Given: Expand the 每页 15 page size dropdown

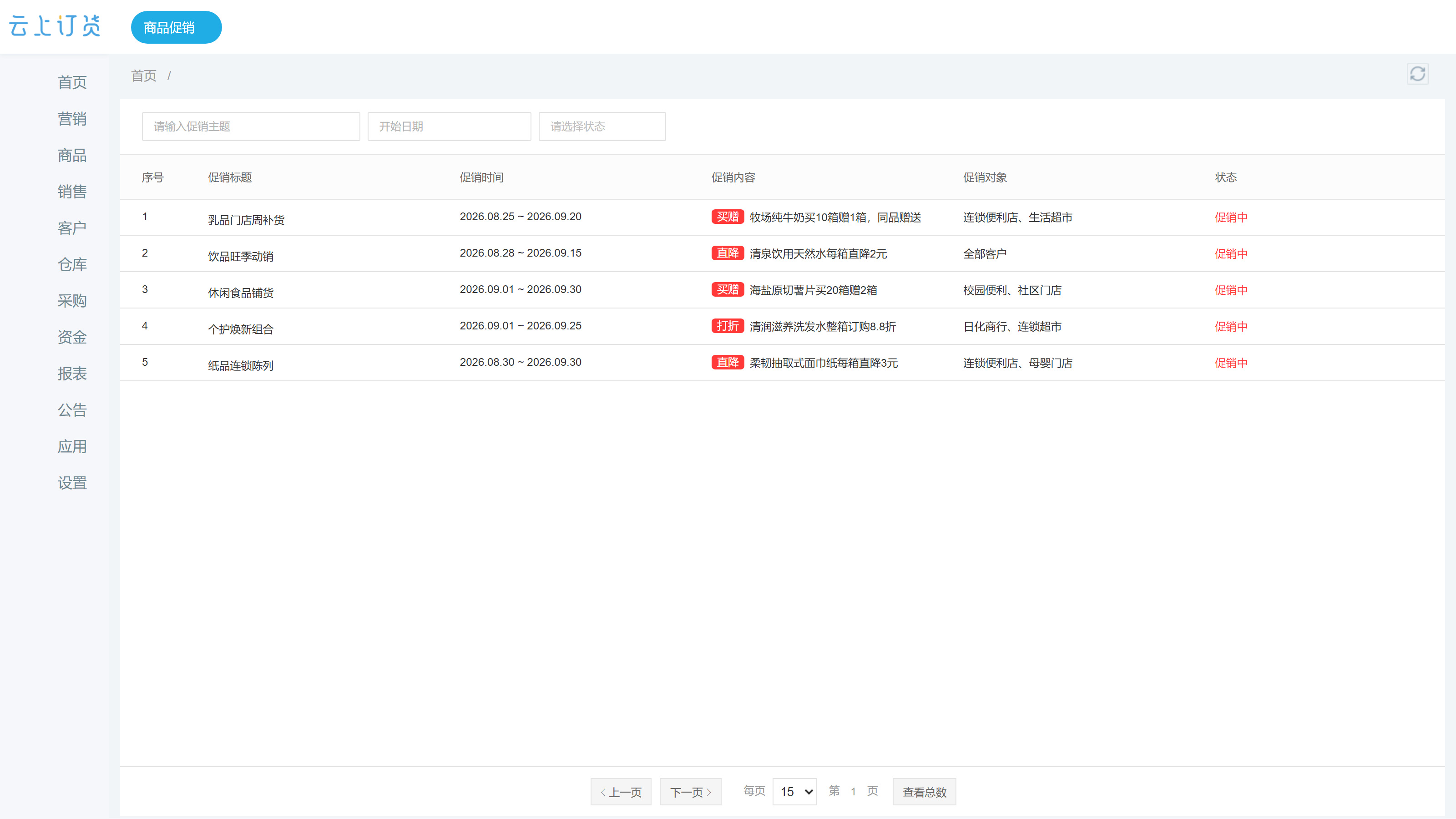Looking at the screenshot, I should coord(795,792).
